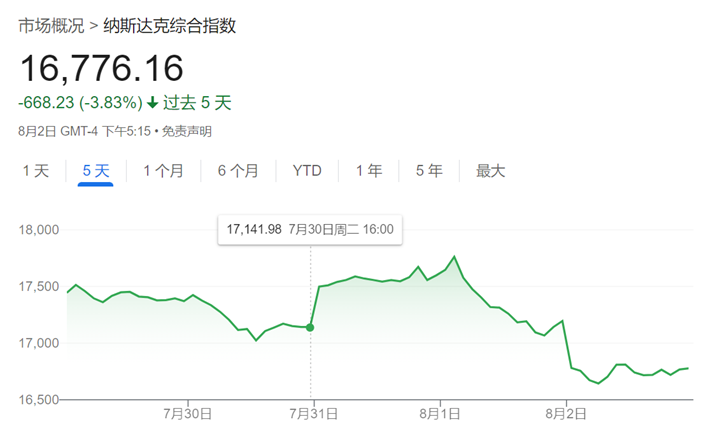The image size is (720, 431).
Task: Select the YTD range tab
Action: point(307,171)
